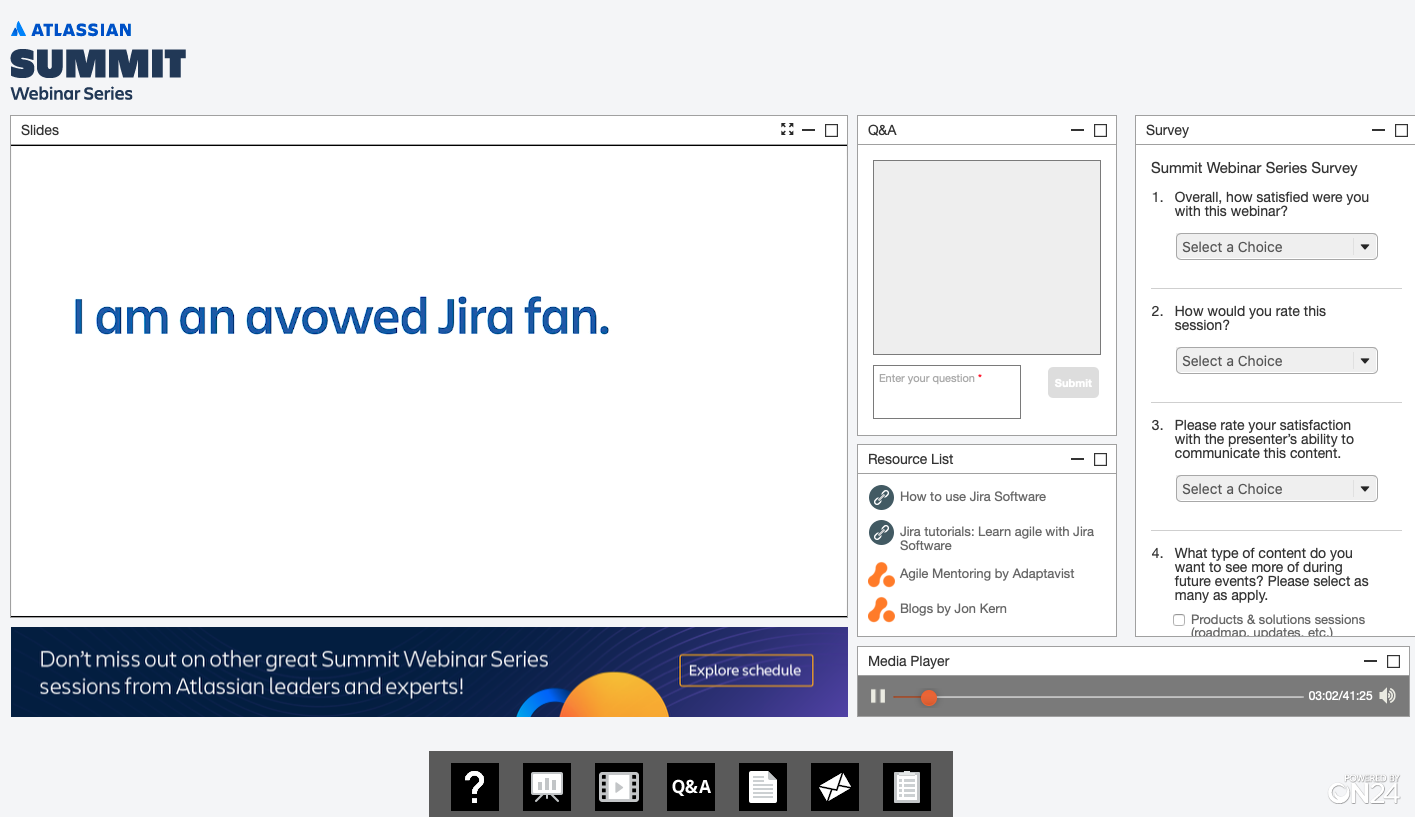Open the Survey clipboard dock icon
This screenshot has height=817, width=1415.
(907, 787)
